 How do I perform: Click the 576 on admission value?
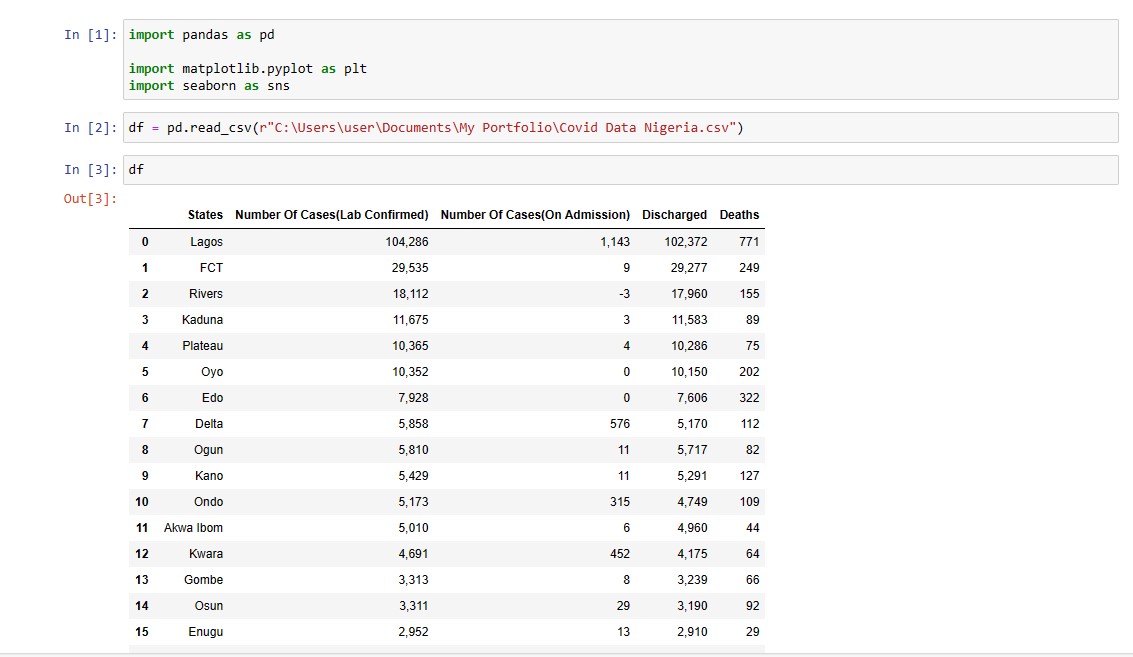pos(620,424)
